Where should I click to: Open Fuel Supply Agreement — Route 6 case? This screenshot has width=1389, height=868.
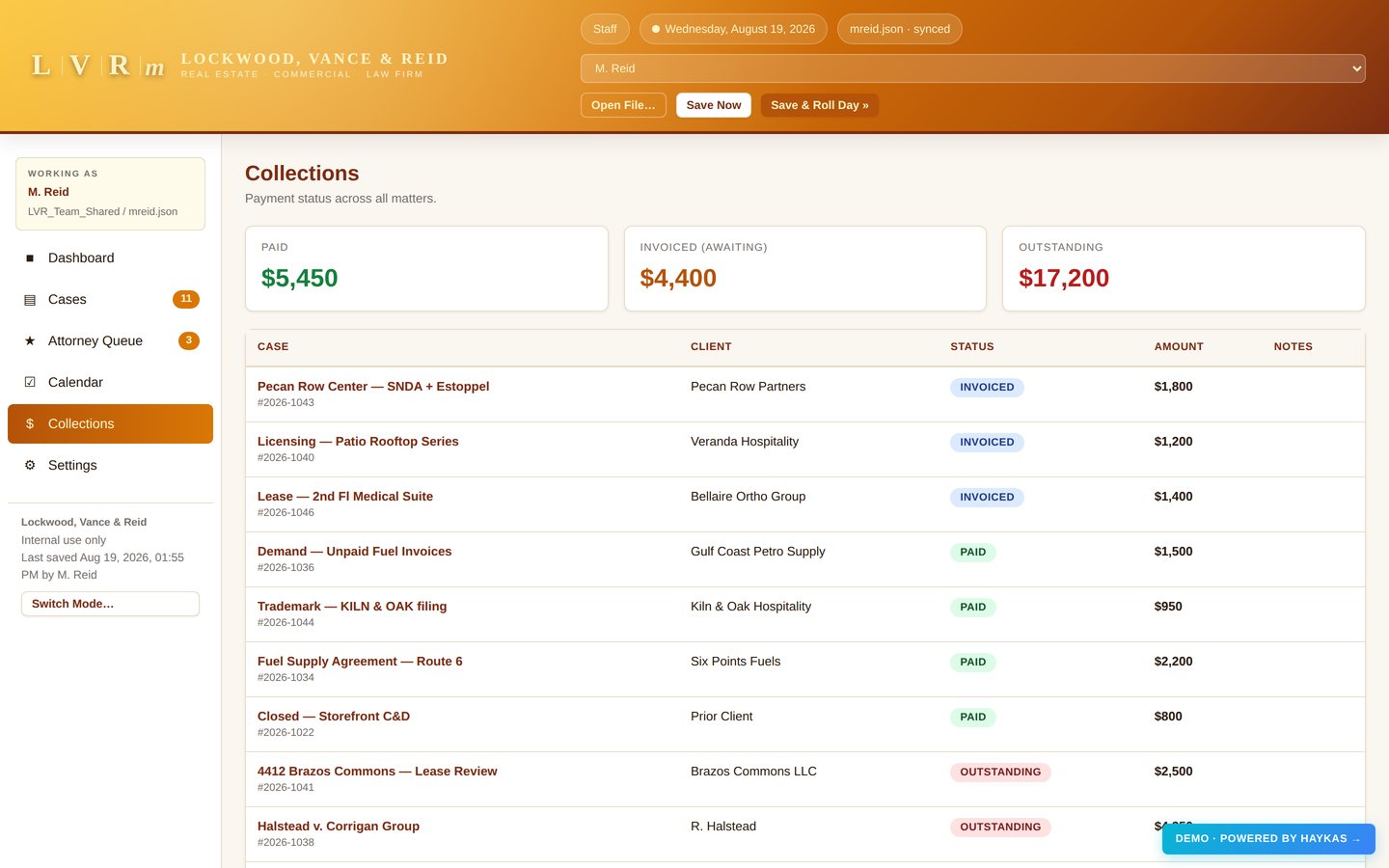[x=360, y=662]
